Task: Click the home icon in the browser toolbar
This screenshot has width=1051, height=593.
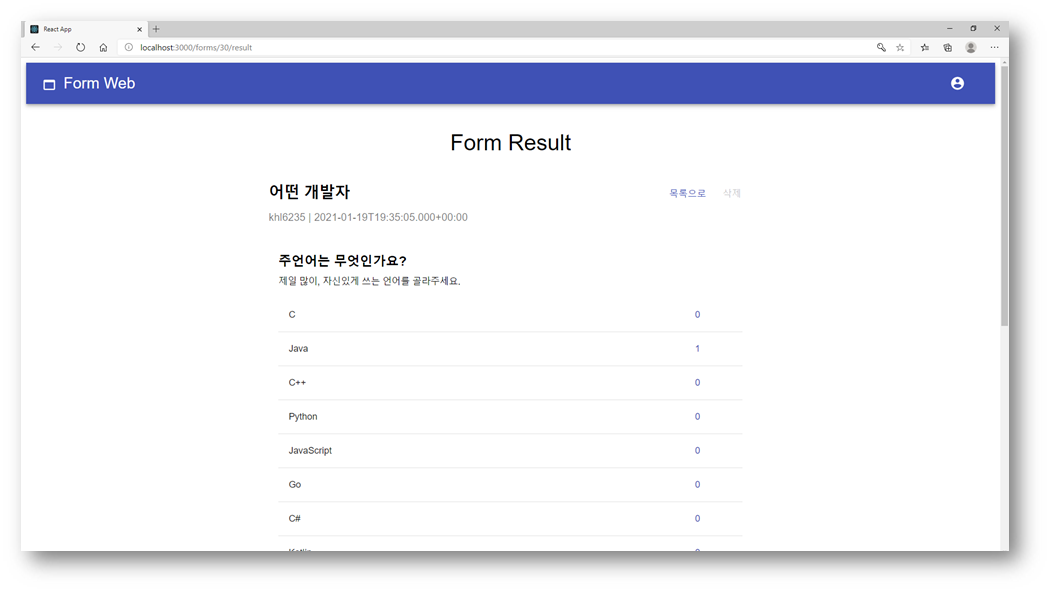Action: click(x=103, y=47)
